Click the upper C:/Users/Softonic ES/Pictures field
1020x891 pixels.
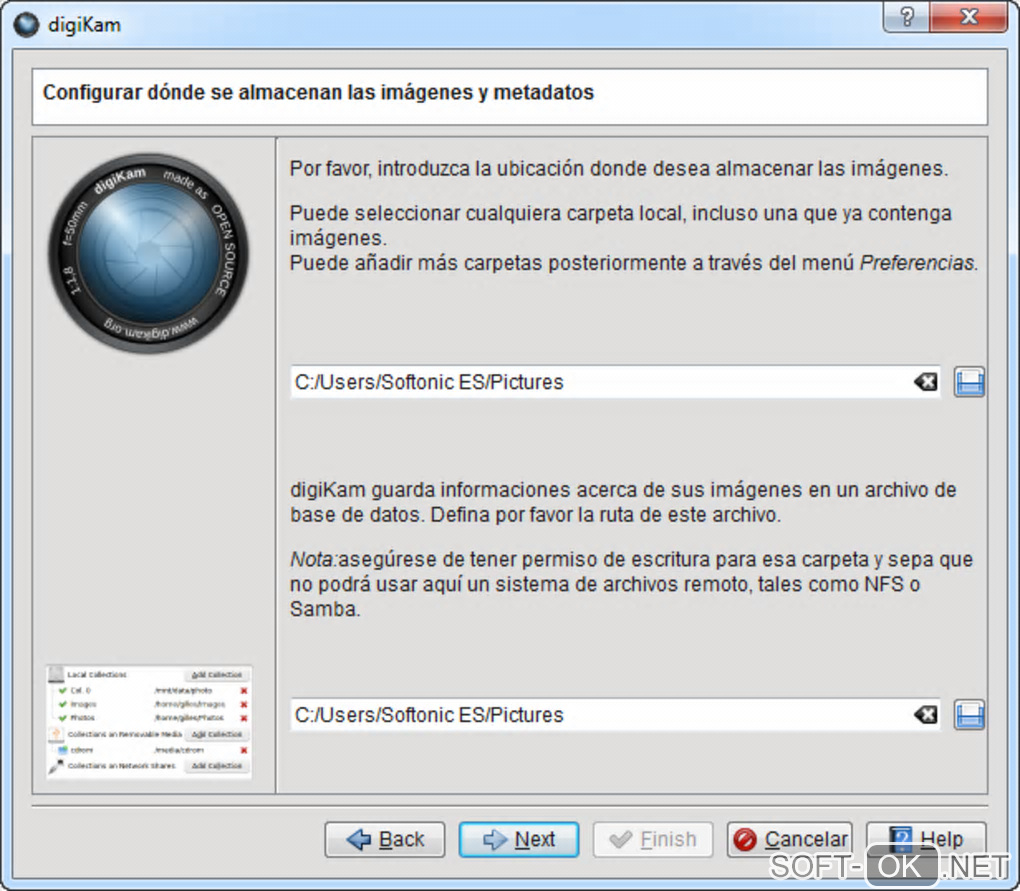point(615,382)
